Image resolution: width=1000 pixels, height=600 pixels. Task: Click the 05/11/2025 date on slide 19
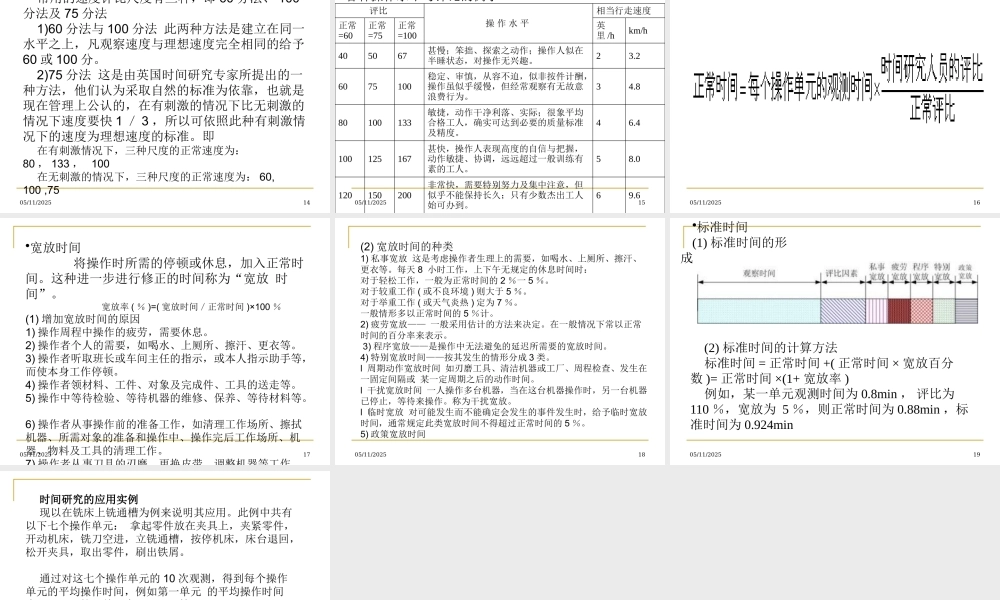click(705, 454)
